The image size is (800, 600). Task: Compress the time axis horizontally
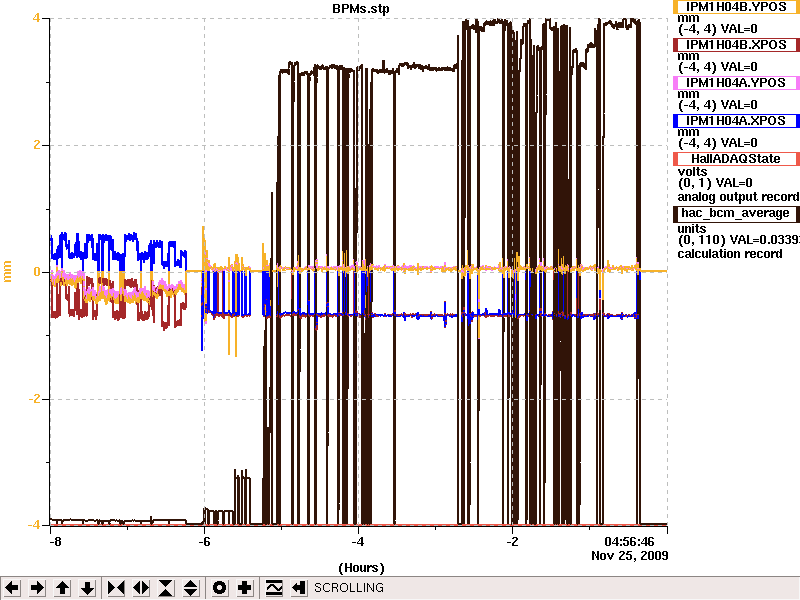(x=116, y=588)
